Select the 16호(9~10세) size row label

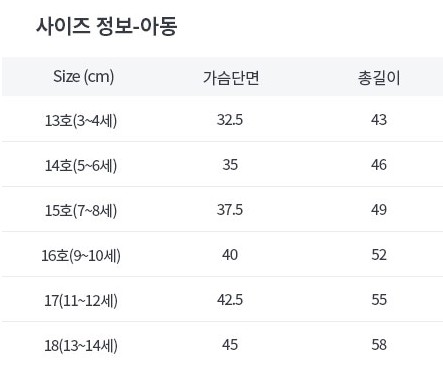pos(81,255)
